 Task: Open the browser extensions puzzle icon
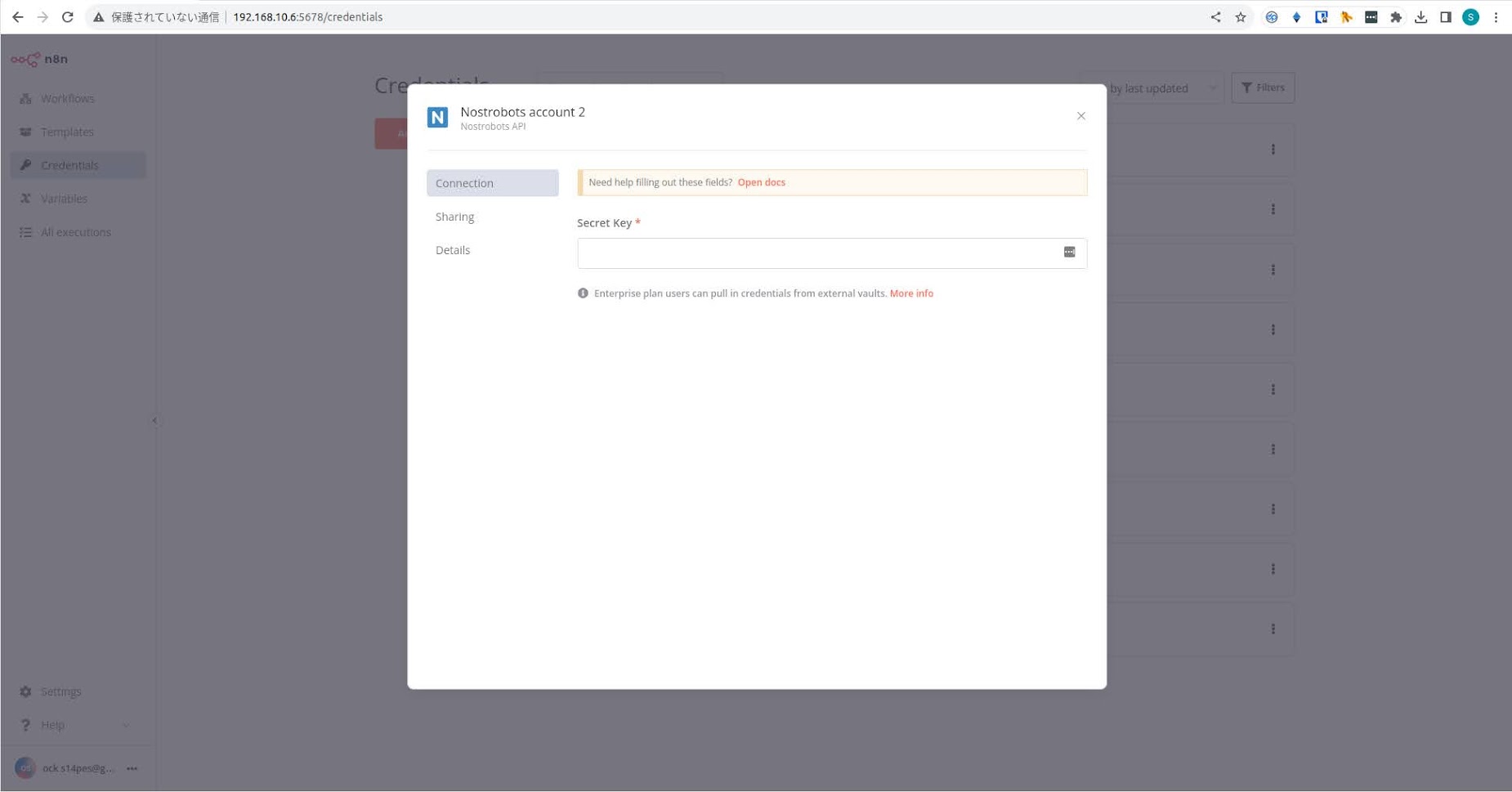pyautogui.click(x=1396, y=16)
